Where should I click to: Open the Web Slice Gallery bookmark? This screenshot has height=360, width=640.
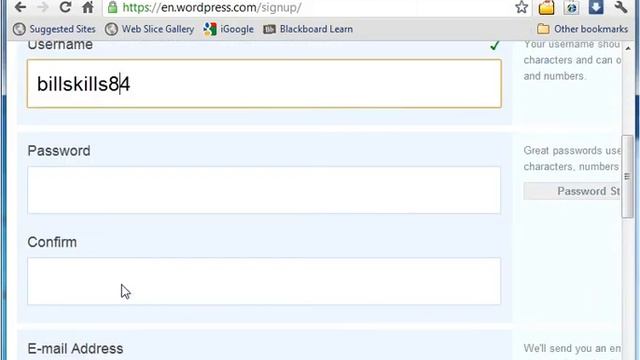[x=149, y=29]
